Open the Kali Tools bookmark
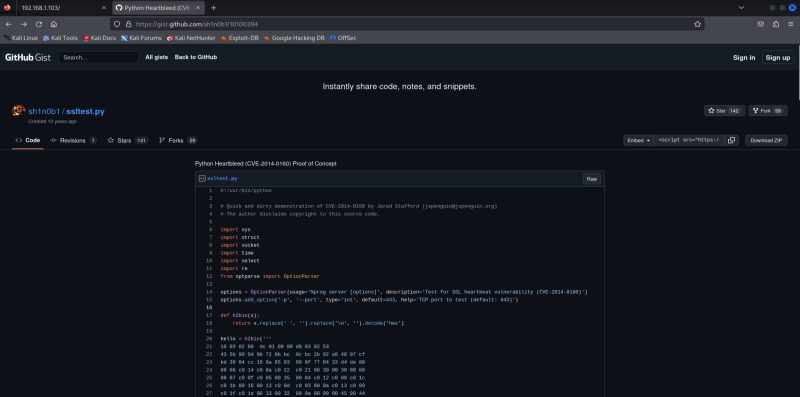Viewport: 800px width, 397px height. coord(60,38)
